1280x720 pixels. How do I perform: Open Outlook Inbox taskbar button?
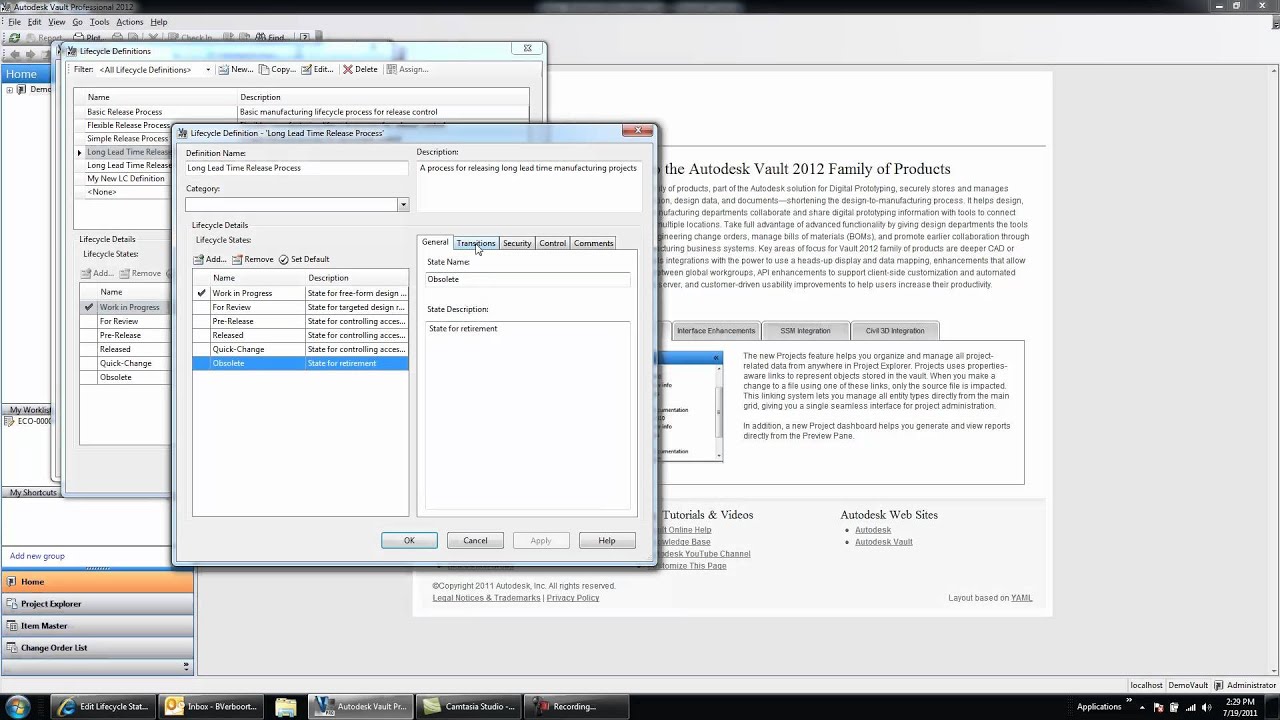(212, 706)
